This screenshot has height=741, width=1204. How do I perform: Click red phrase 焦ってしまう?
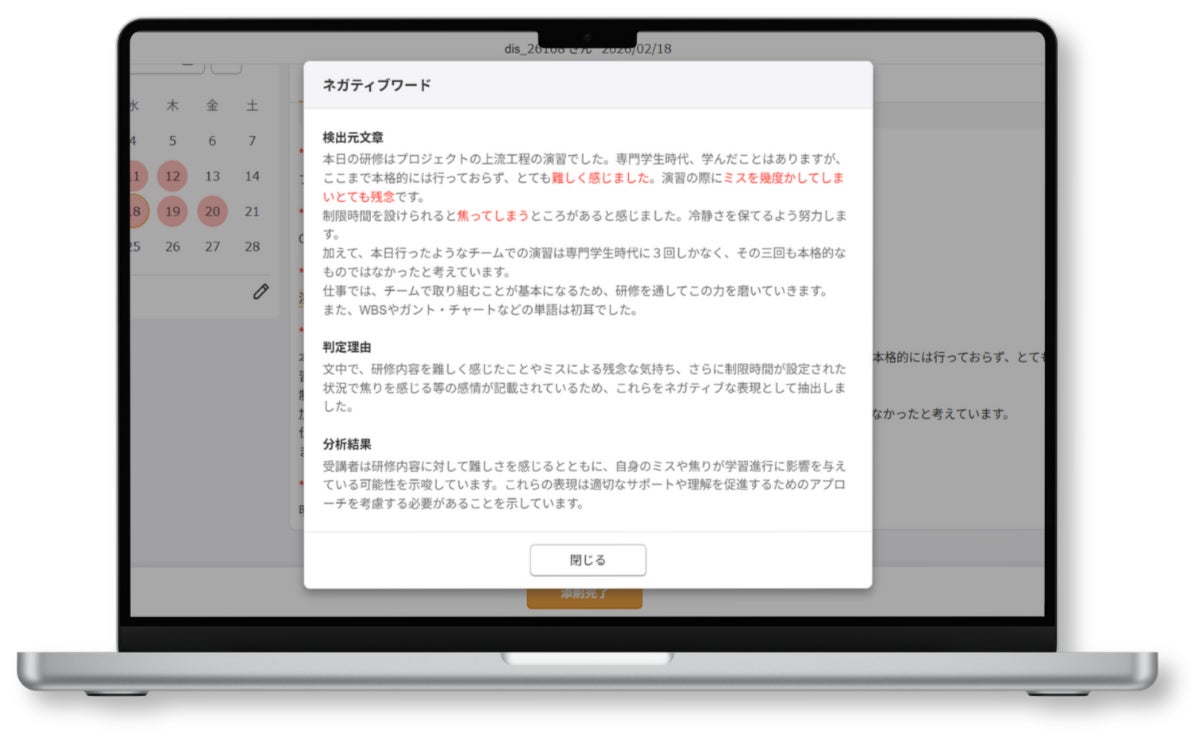tap(493, 215)
